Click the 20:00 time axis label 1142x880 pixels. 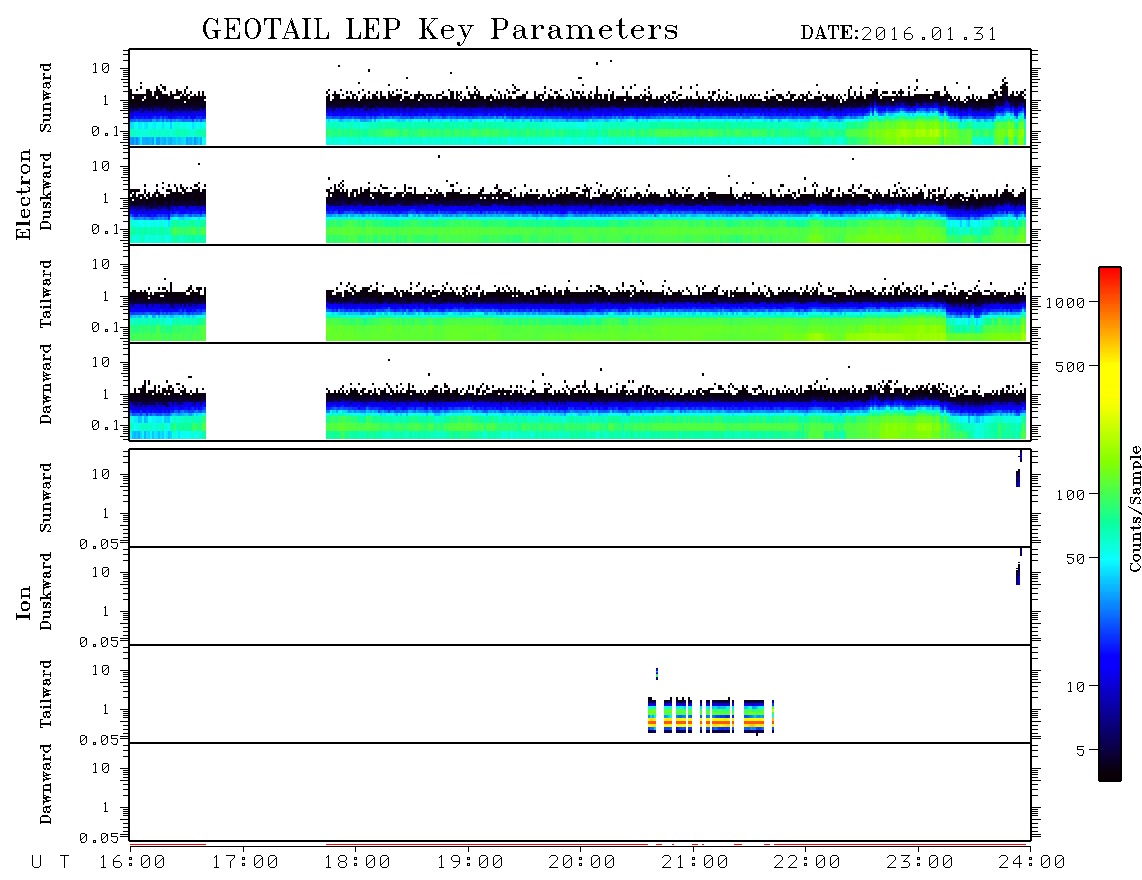coord(582,862)
